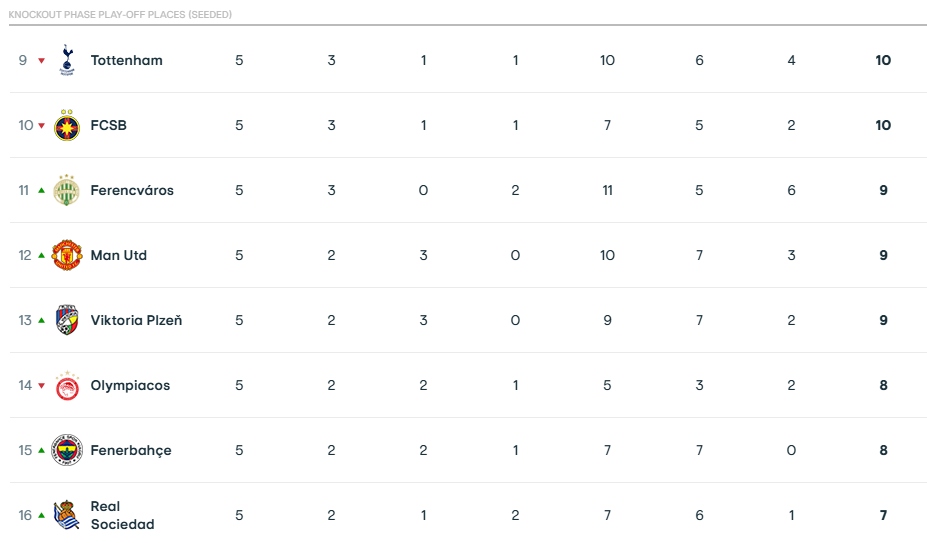The image size is (927, 543).
Task: Click the Man Utd club crest
Action: [67, 256]
